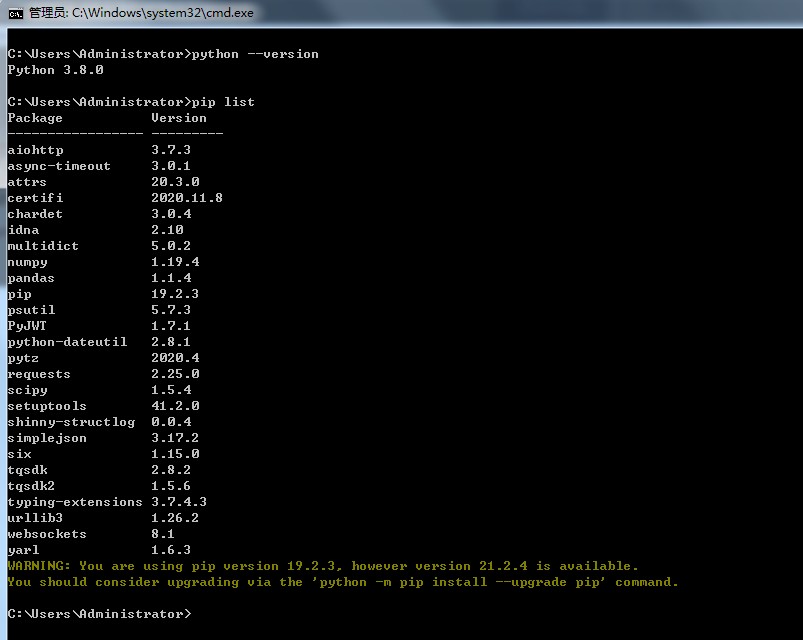
Task: Click the 'certifi' package name
Action: tap(35, 198)
